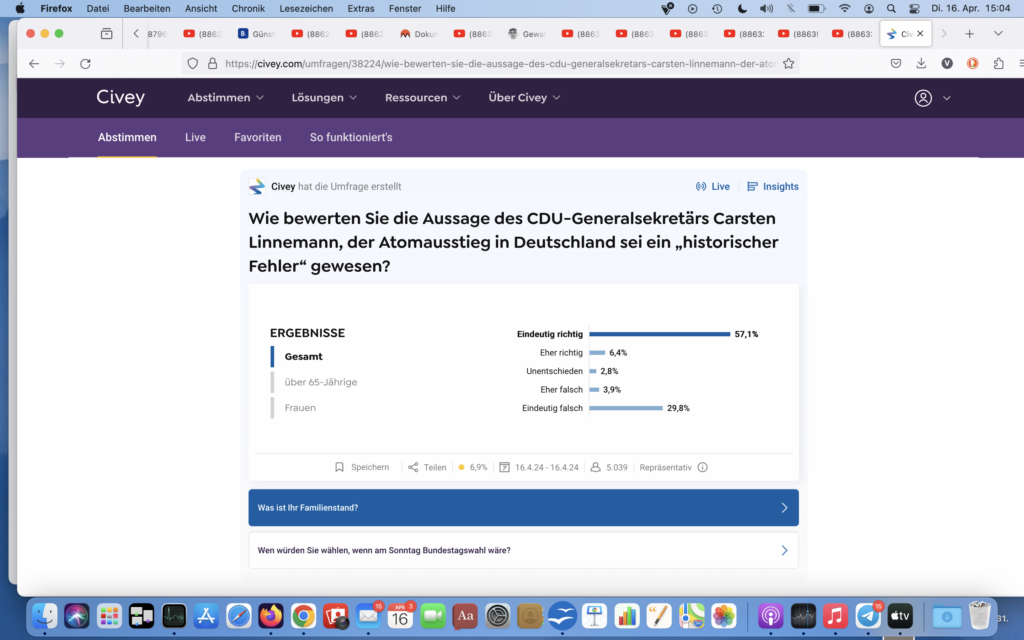Open the Lesezeichen menu in menu bar

coord(306,8)
